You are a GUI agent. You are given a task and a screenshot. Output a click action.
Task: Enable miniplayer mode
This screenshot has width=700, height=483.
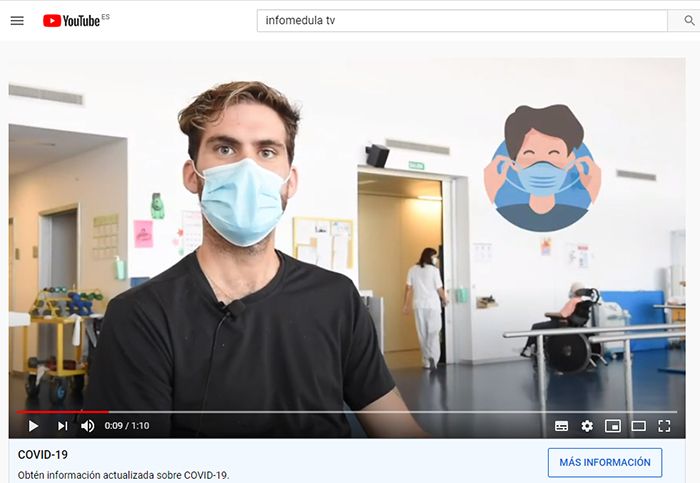click(612, 426)
